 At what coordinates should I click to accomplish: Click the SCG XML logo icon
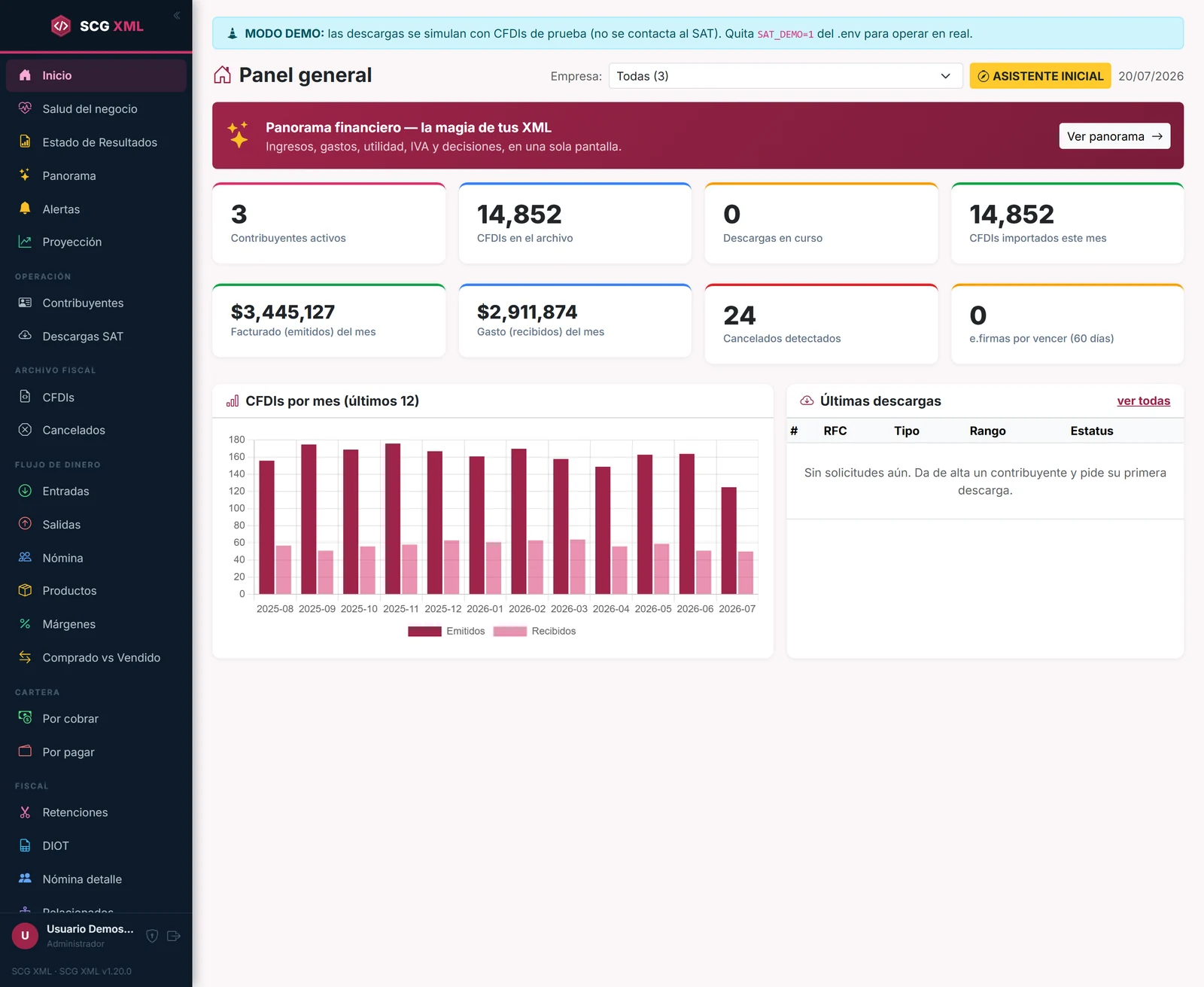coord(61,26)
